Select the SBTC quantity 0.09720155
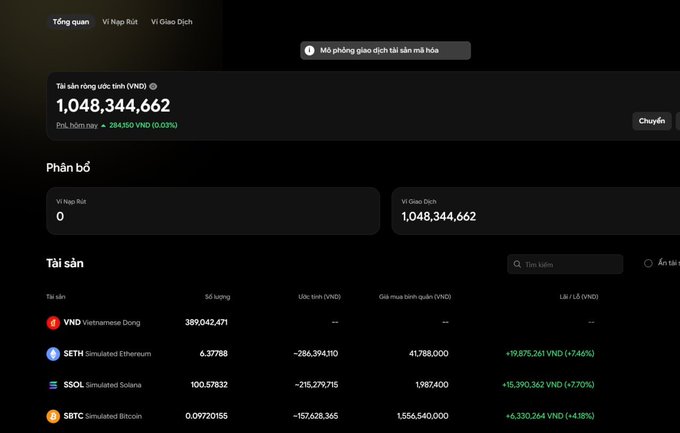Viewport: 680px width, 433px height. (x=206, y=416)
